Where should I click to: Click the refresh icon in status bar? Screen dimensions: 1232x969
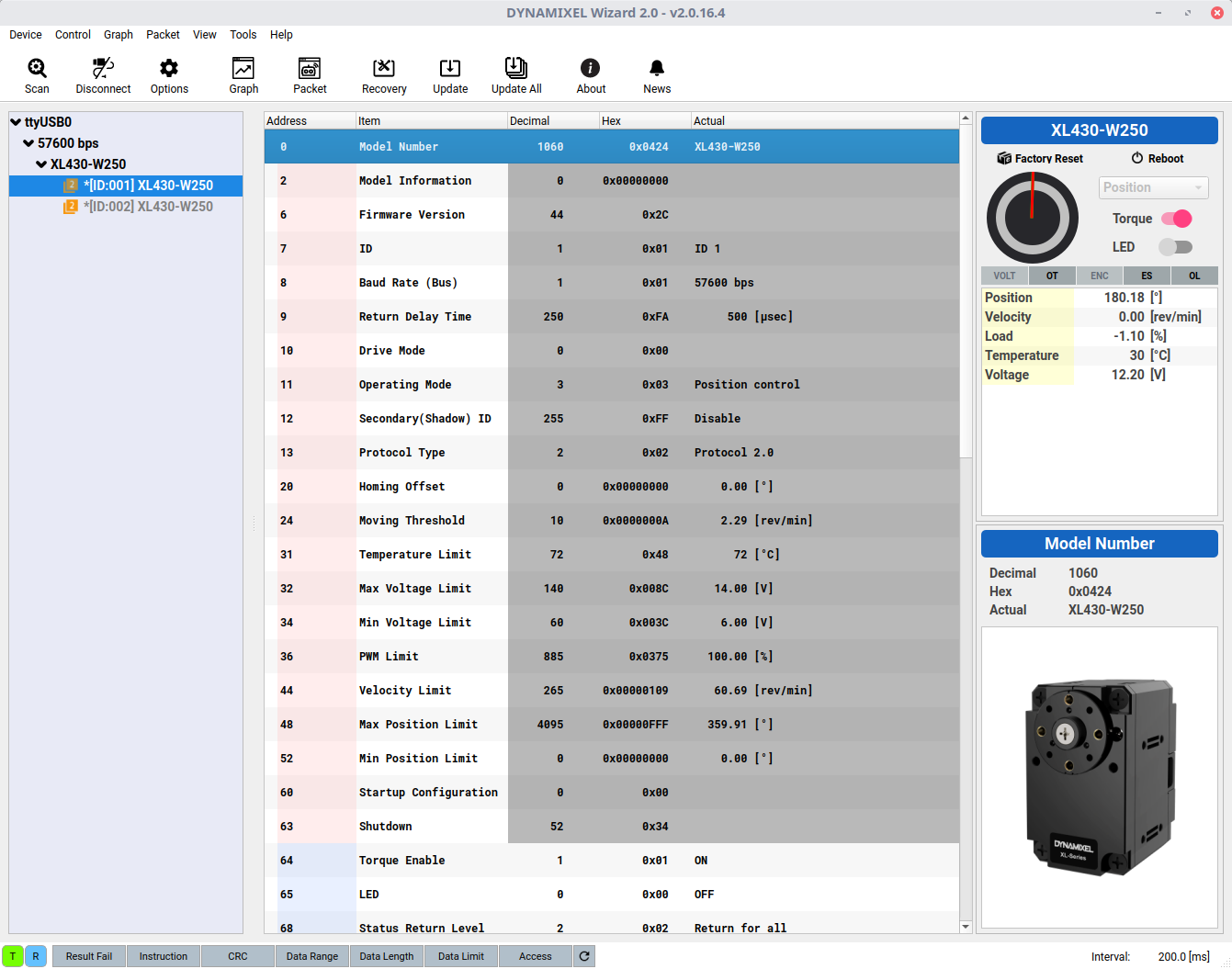click(x=584, y=956)
